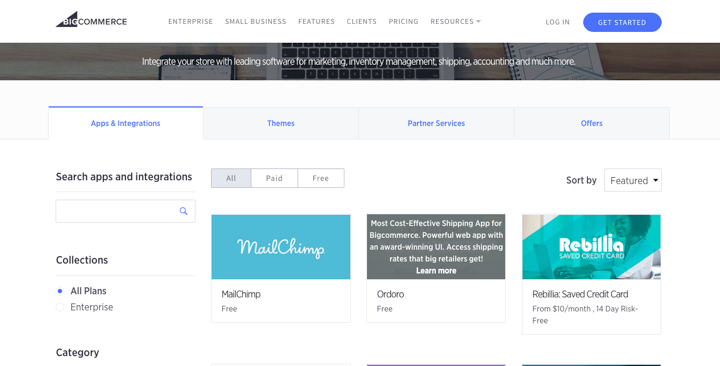Open the Ordoro app thumbnail

436,247
